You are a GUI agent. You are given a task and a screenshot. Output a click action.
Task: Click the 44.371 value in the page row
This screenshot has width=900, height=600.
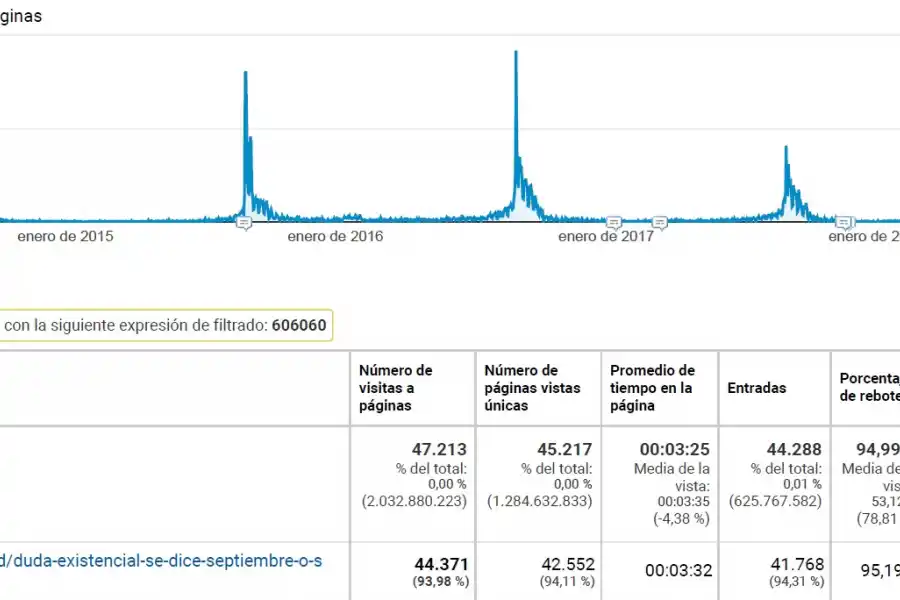point(442,561)
